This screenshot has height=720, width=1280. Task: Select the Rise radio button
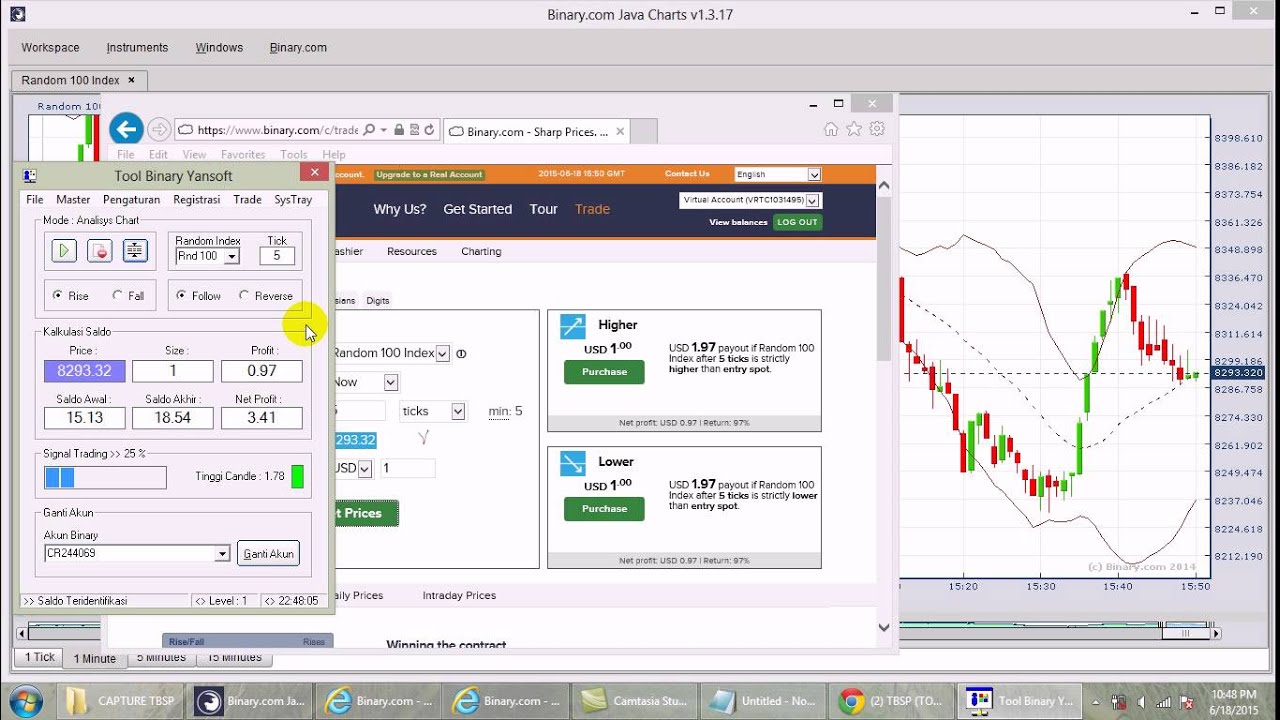pos(57,296)
